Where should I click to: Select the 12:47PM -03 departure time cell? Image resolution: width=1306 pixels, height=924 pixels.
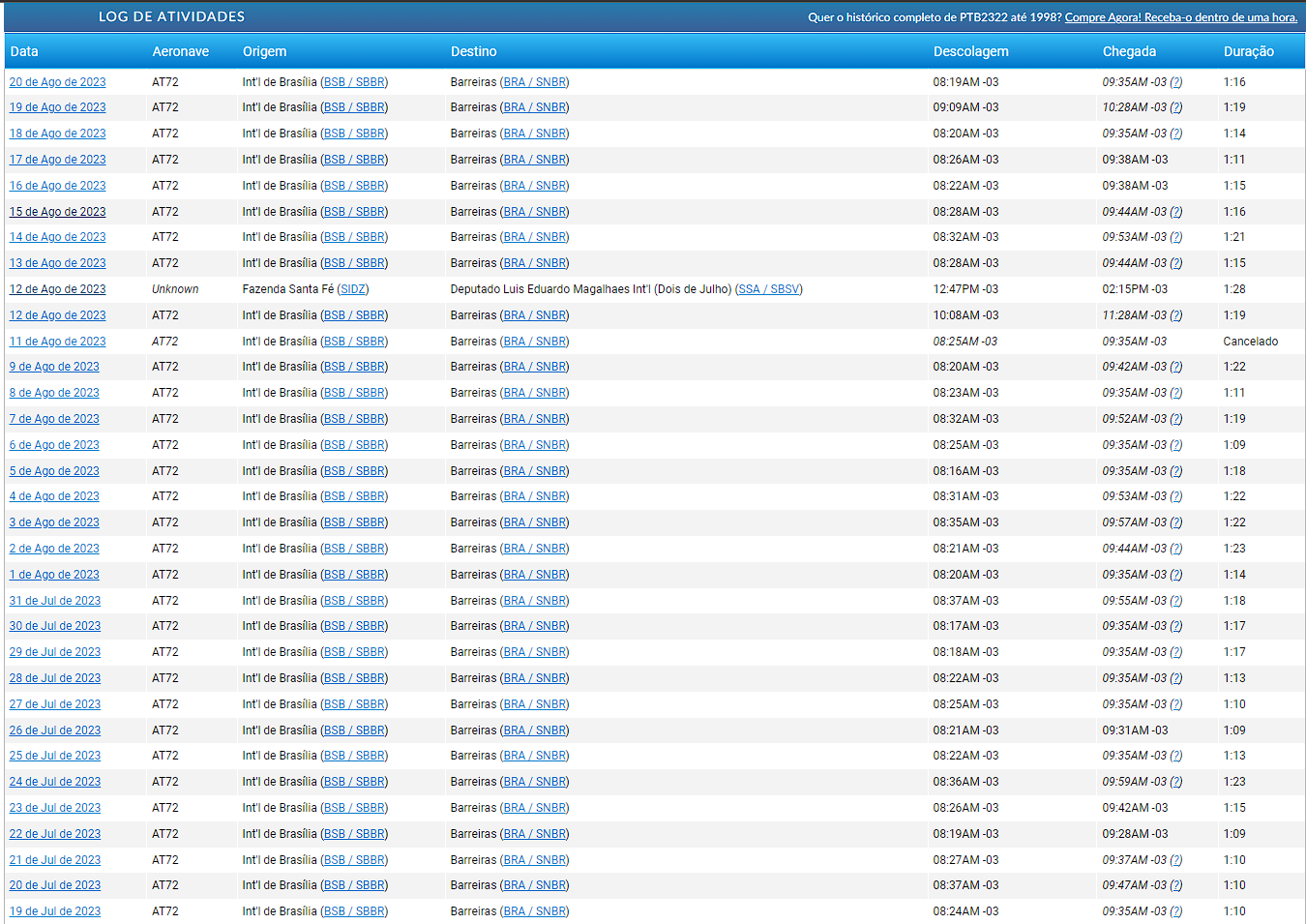[965, 289]
